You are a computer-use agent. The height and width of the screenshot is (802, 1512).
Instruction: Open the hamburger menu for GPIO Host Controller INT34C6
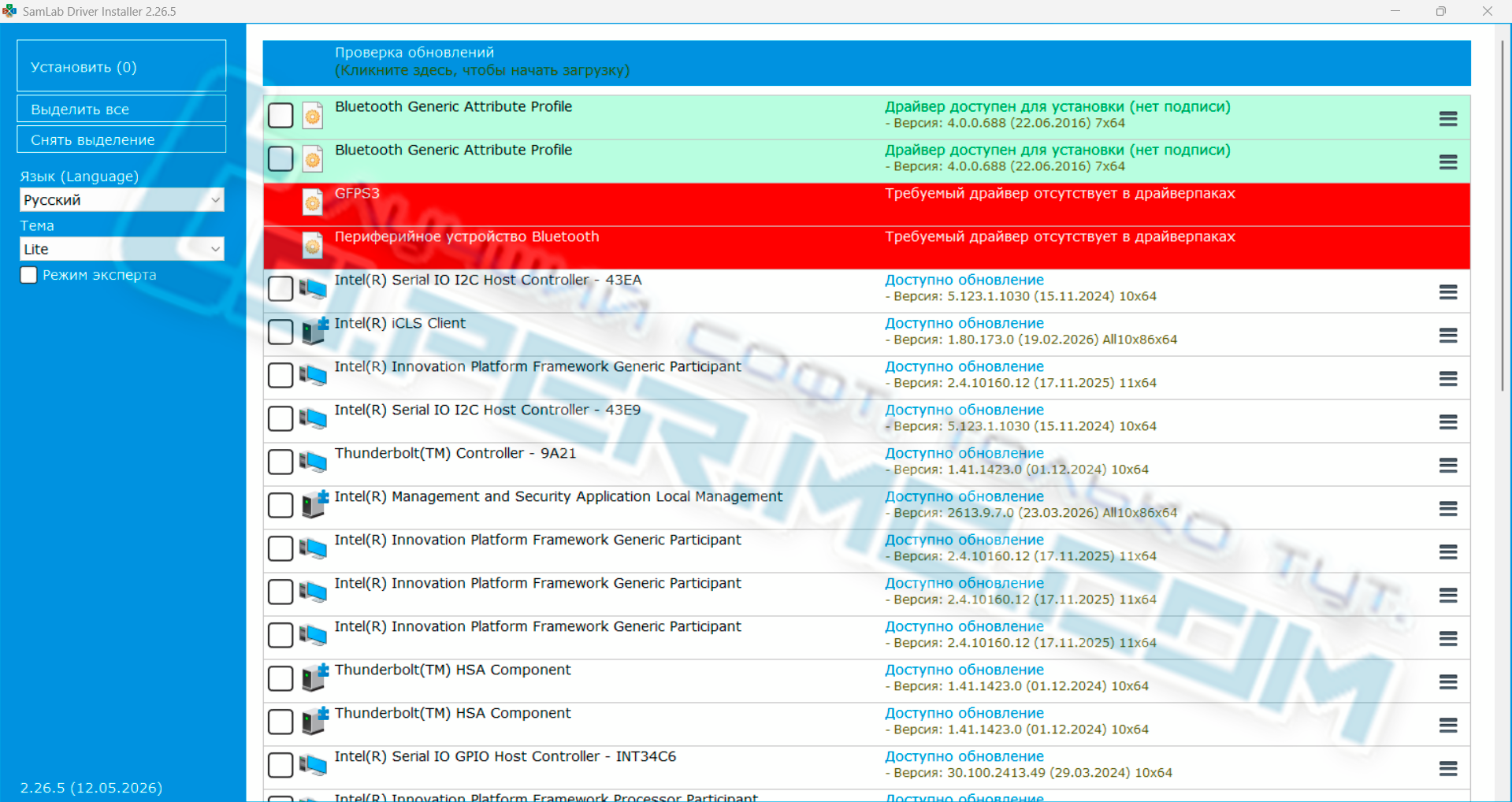1448,769
